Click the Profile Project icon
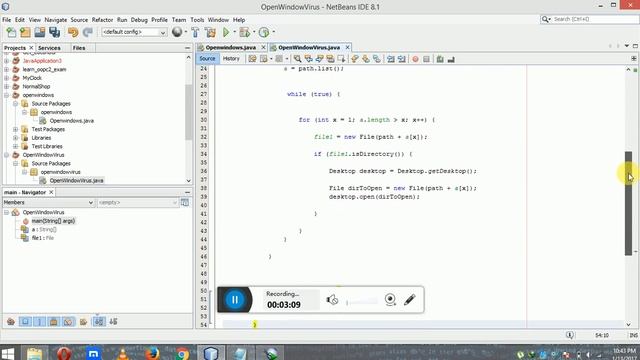640x360 pixels. pos(264,32)
